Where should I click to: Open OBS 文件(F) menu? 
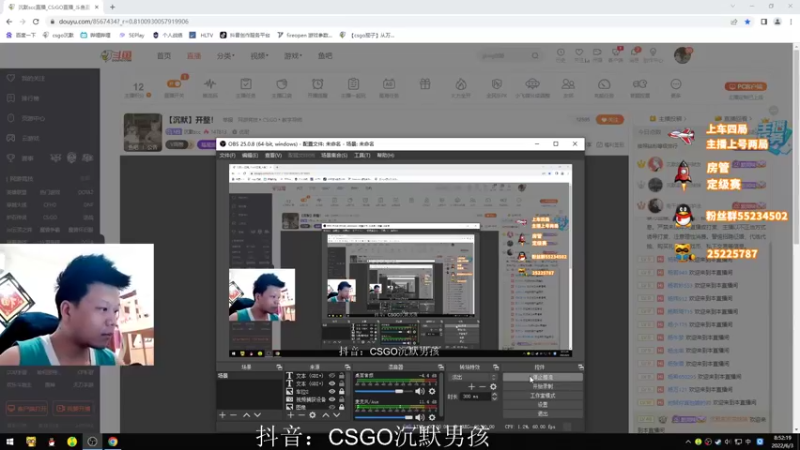227,155
